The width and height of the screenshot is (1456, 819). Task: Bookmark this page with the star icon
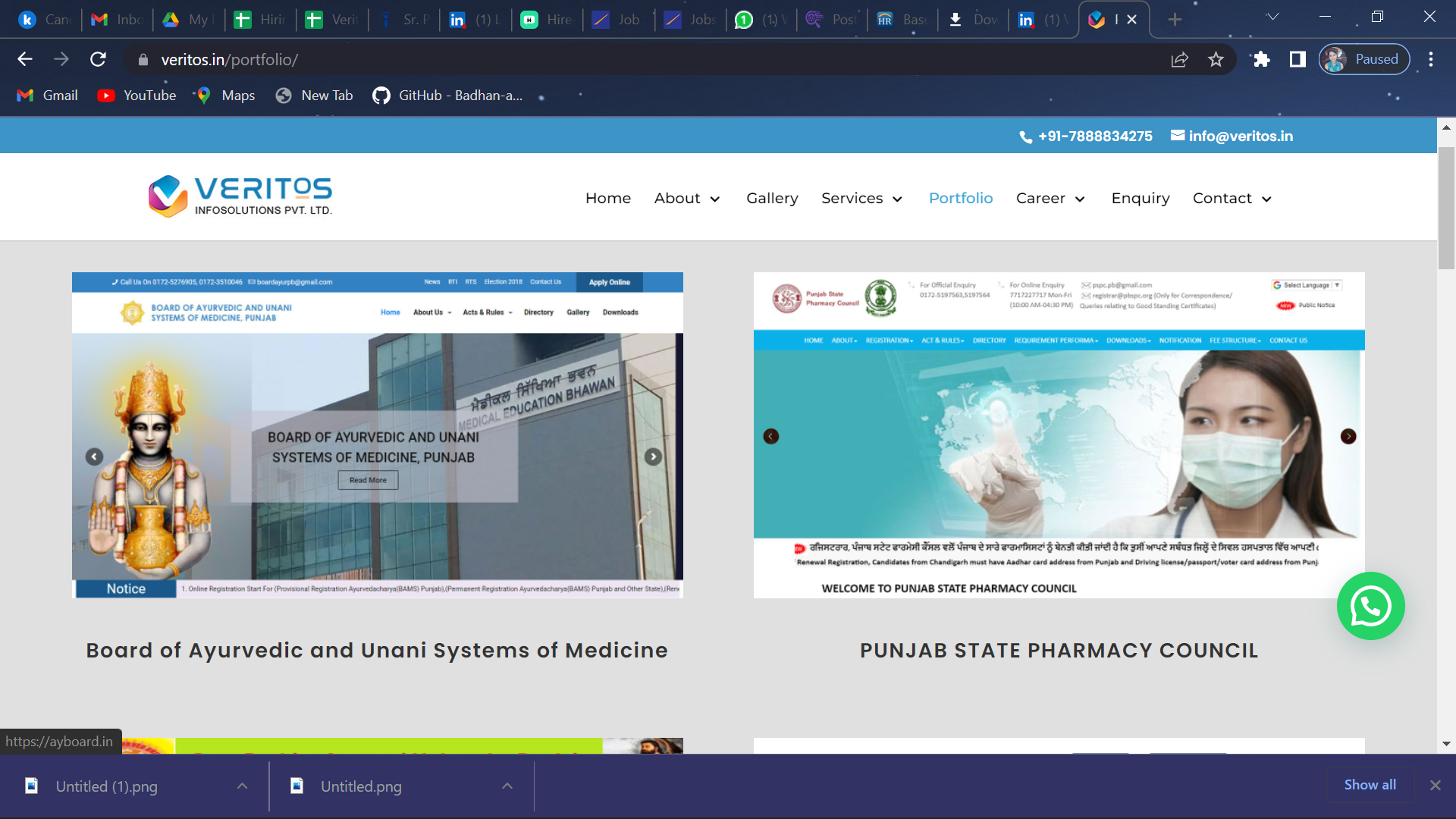[1216, 59]
